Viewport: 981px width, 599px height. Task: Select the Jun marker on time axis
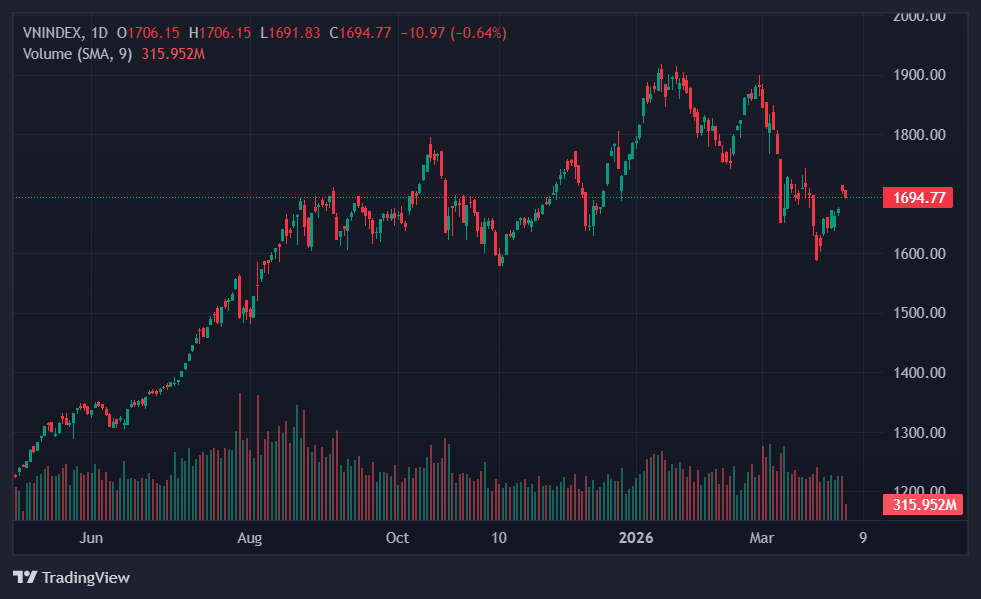click(91, 538)
